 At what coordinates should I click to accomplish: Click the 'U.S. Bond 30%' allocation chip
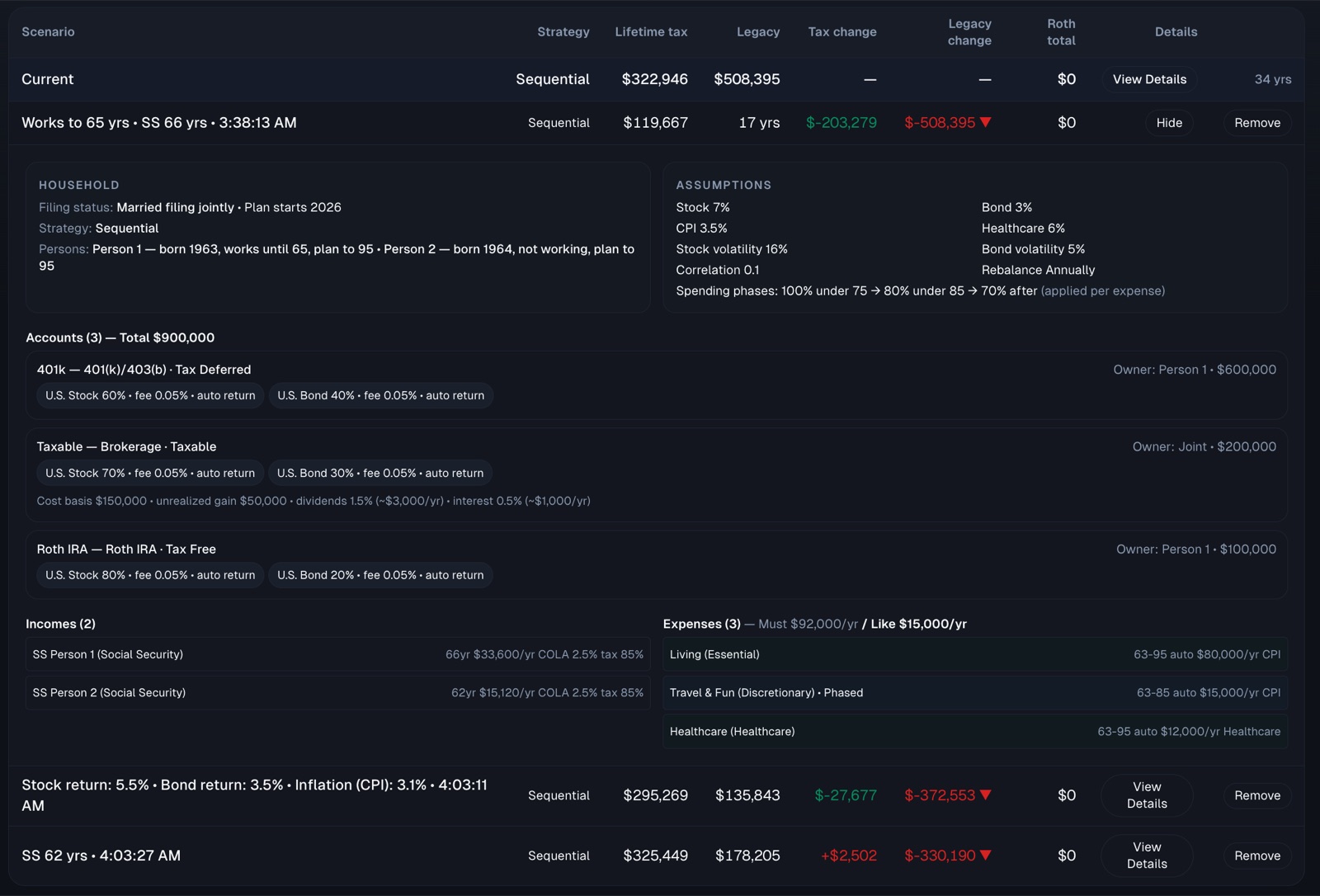[380, 473]
